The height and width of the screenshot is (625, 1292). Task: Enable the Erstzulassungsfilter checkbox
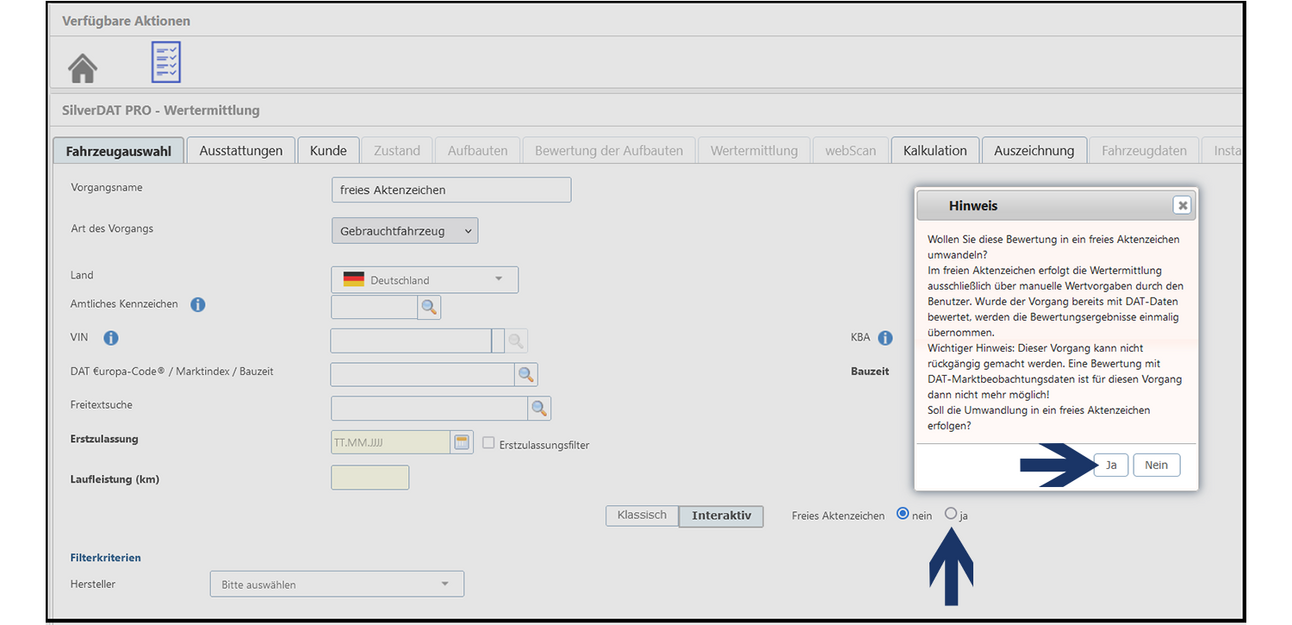[x=489, y=443]
